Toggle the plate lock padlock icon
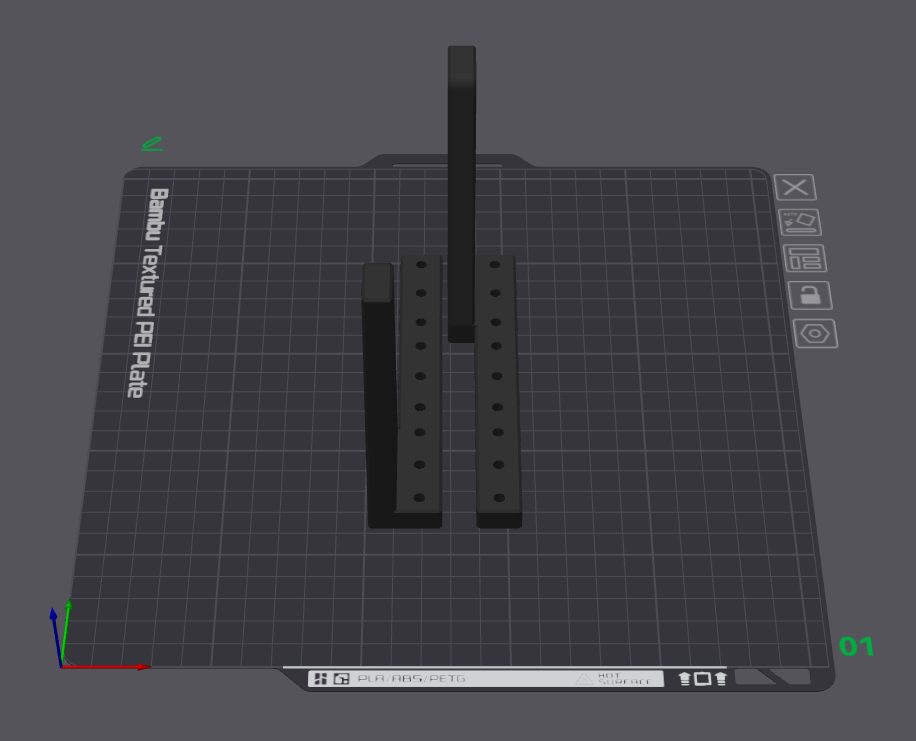916x741 pixels. 810,295
